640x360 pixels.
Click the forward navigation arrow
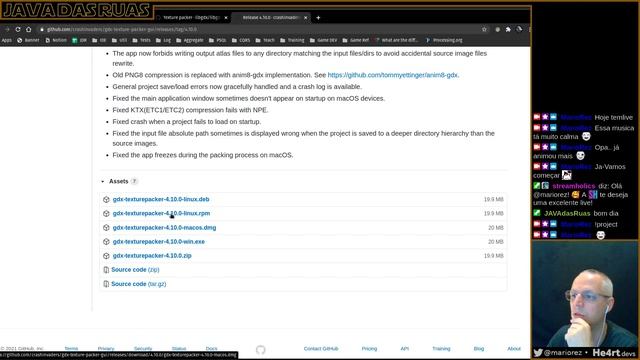pyautogui.click(x=7, y=29)
